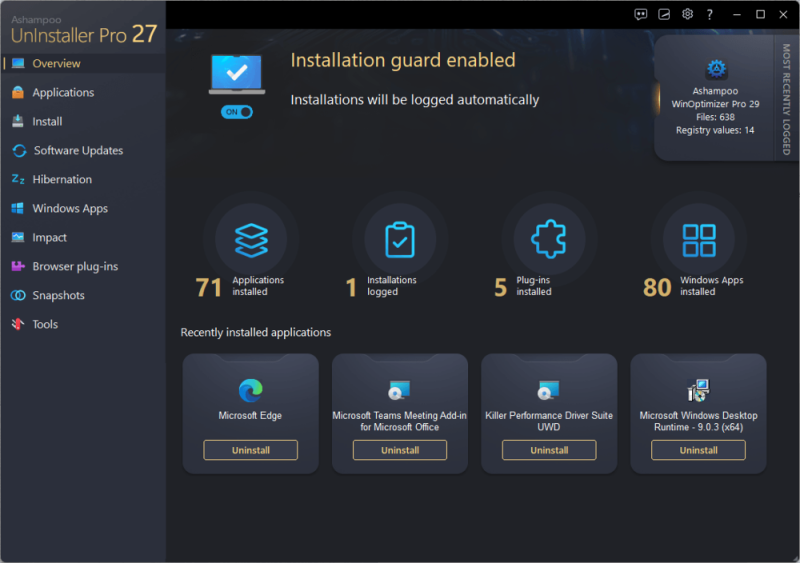The width and height of the screenshot is (800, 563).
Task: Click the Snapshots circles icon
Action: point(18,295)
